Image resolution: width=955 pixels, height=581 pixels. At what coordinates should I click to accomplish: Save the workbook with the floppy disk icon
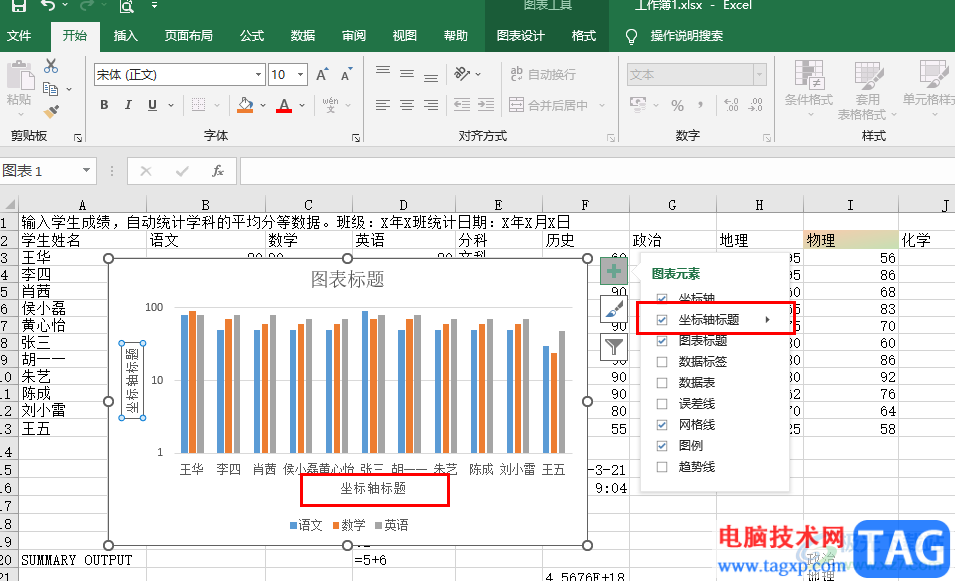19,5
